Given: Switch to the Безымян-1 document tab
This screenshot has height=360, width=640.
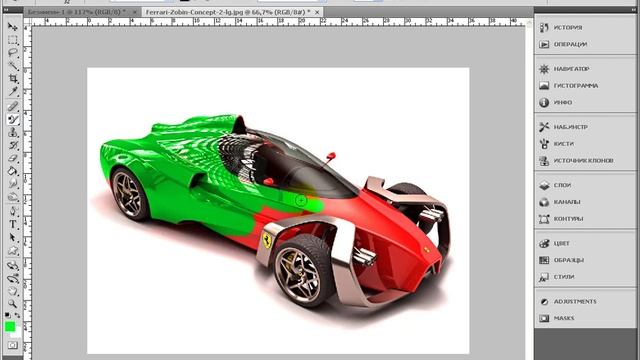Looking at the screenshot, I should (x=77, y=12).
